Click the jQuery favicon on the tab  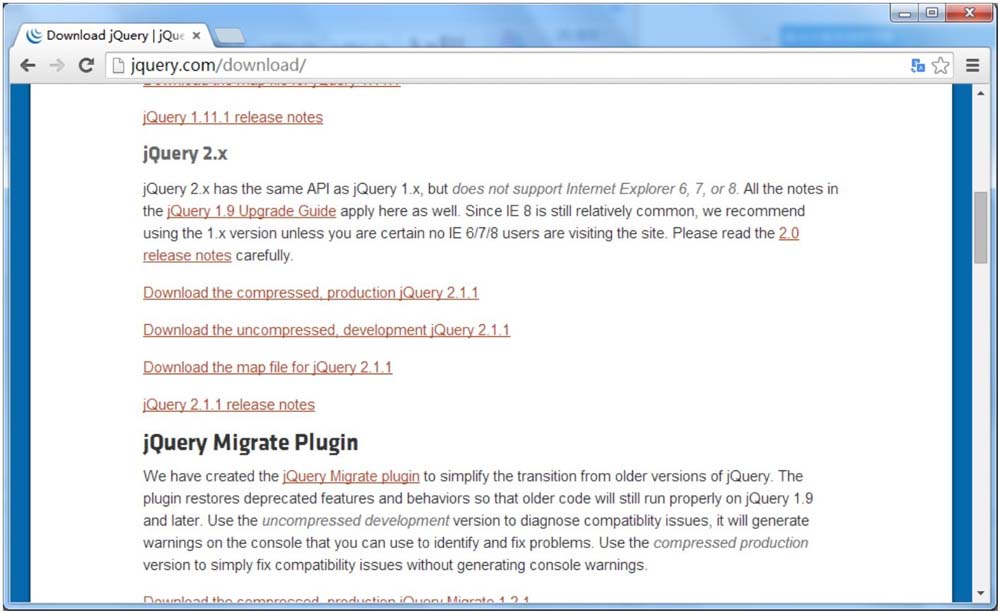(x=34, y=36)
